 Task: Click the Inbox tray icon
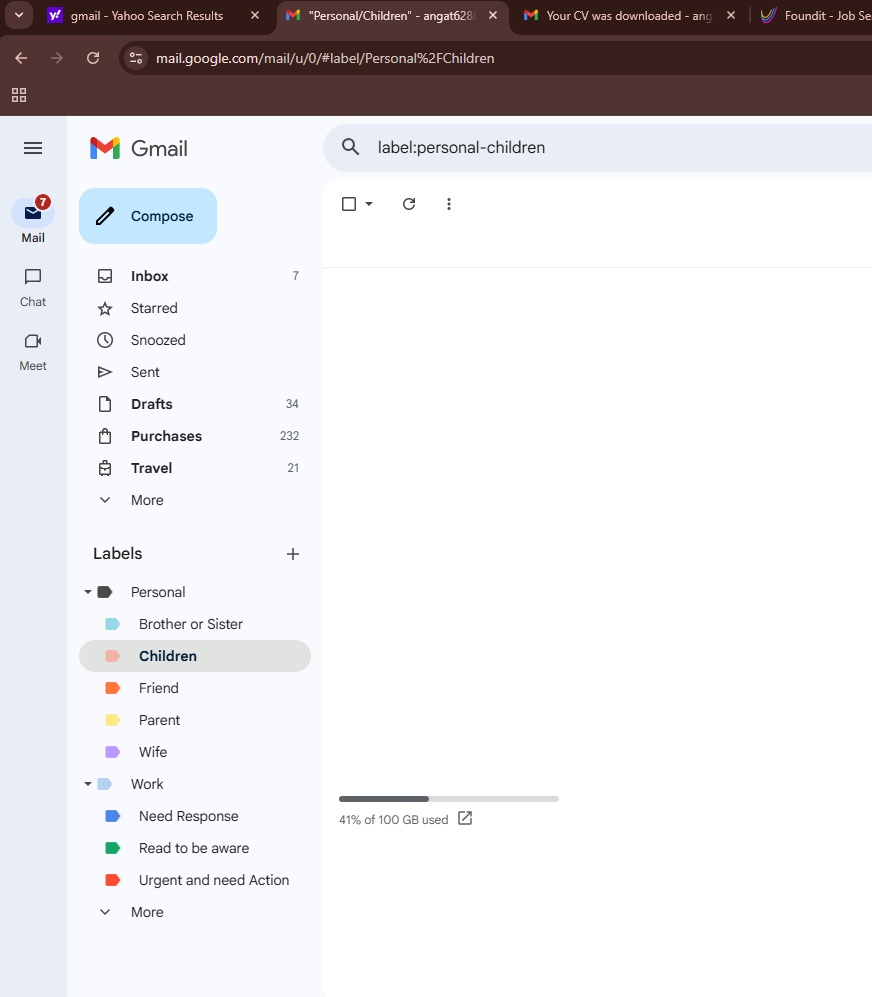105,276
